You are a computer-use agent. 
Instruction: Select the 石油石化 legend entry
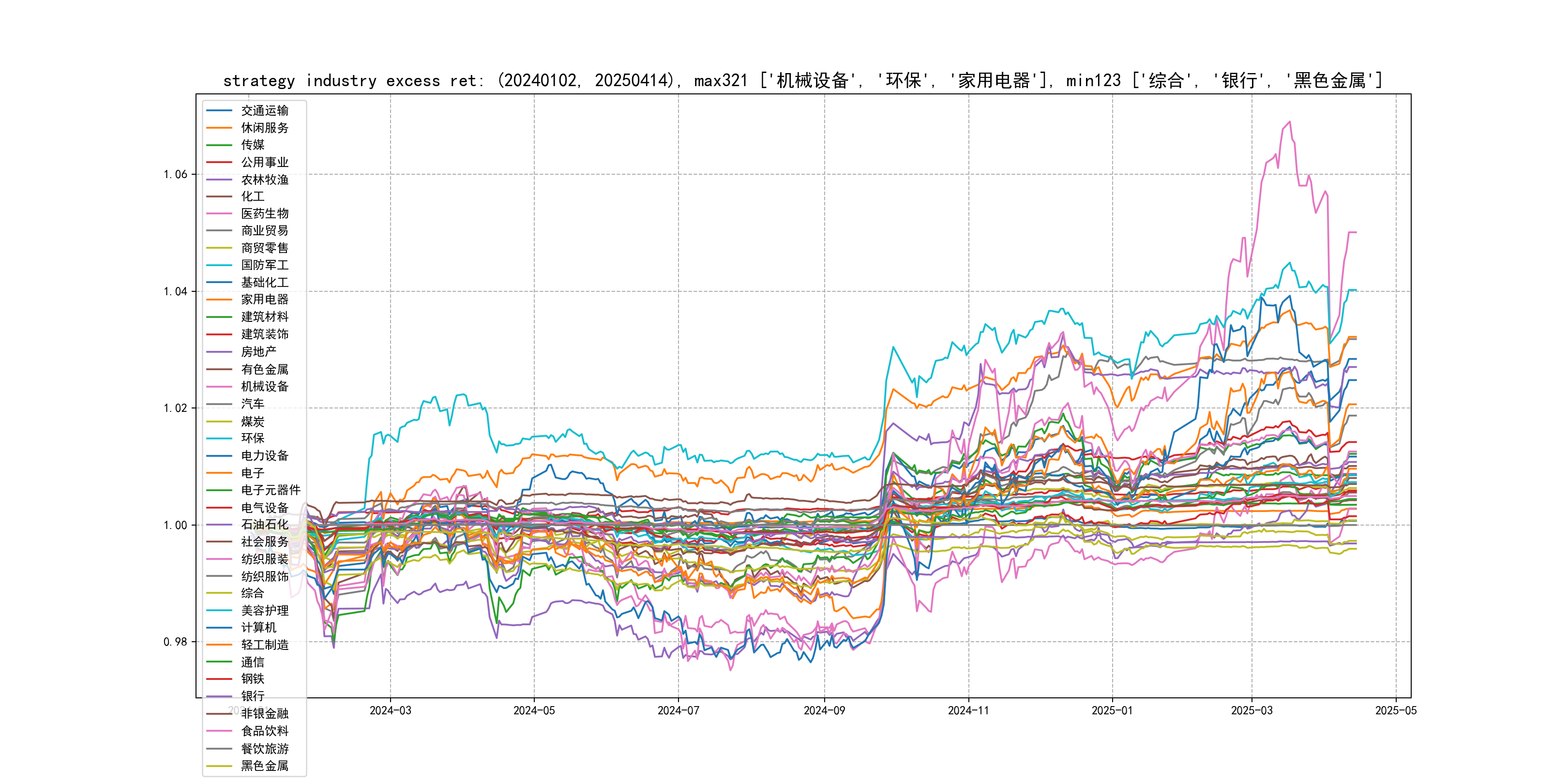(264, 525)
